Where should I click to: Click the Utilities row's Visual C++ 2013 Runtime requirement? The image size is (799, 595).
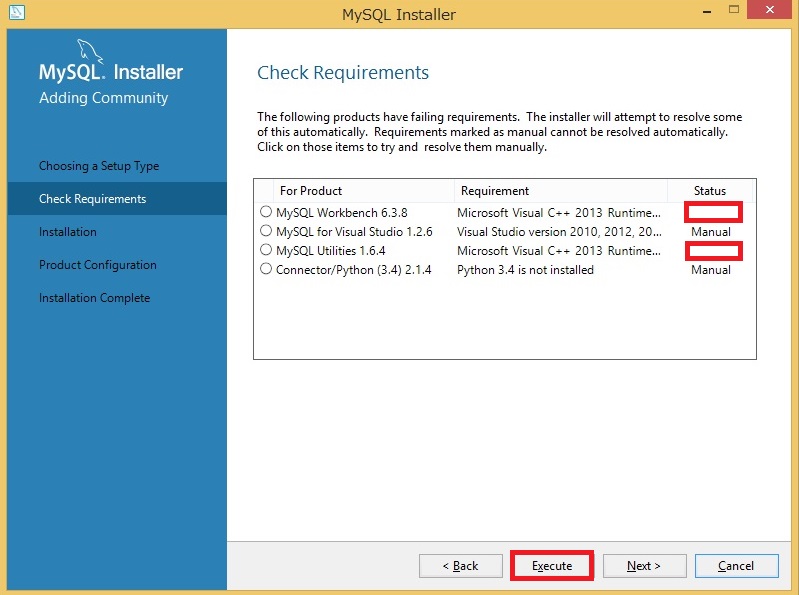(x=558, y=251)
